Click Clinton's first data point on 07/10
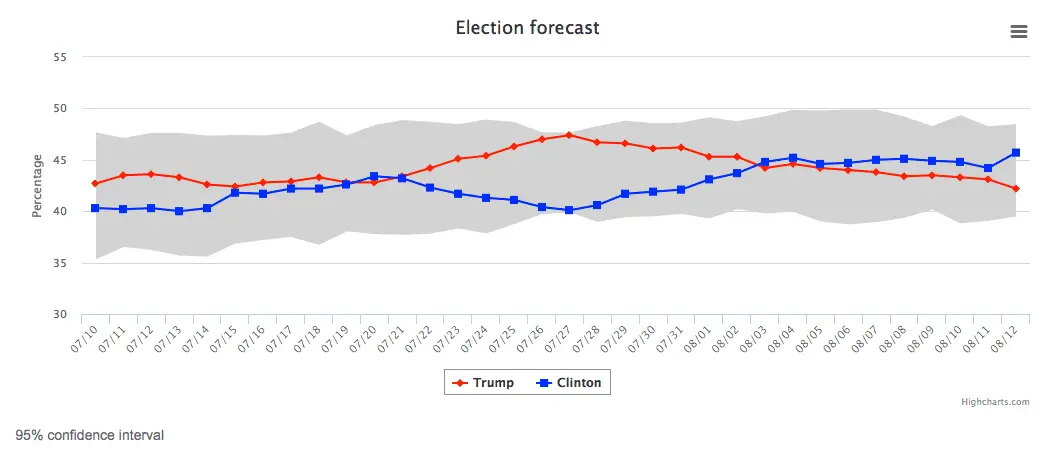Image resolution: width=1045 pixels, height=455 pixels. (x=95, y=208)
